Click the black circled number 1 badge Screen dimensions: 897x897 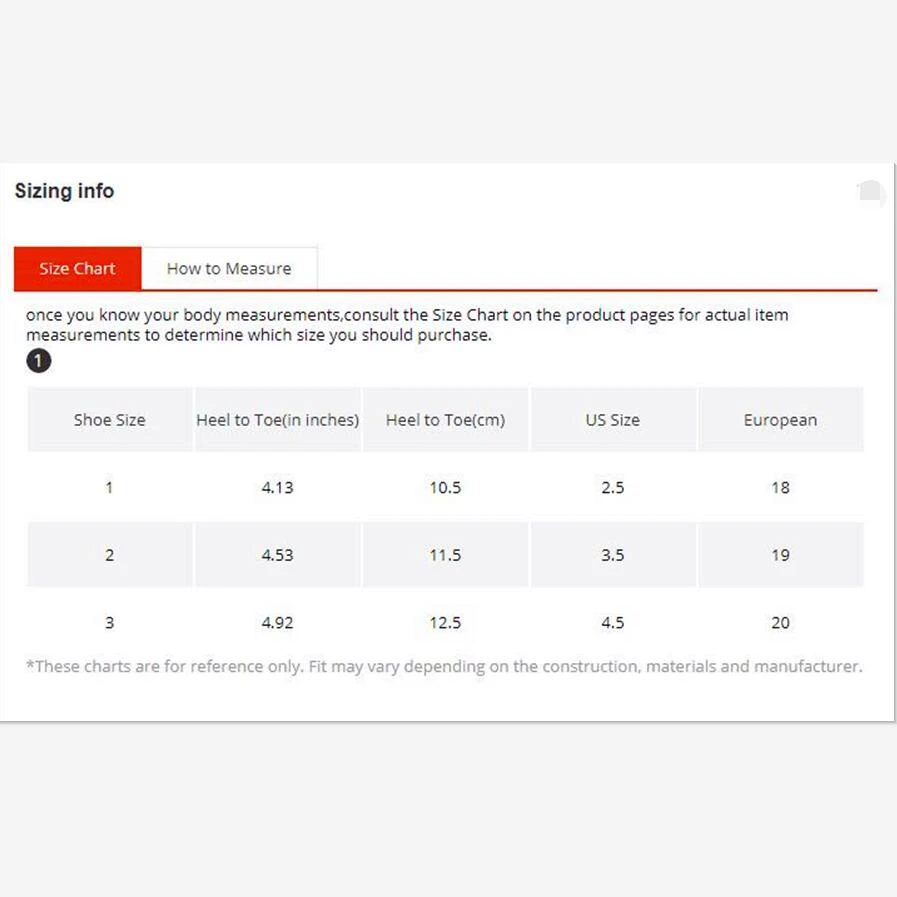(38, 360)
